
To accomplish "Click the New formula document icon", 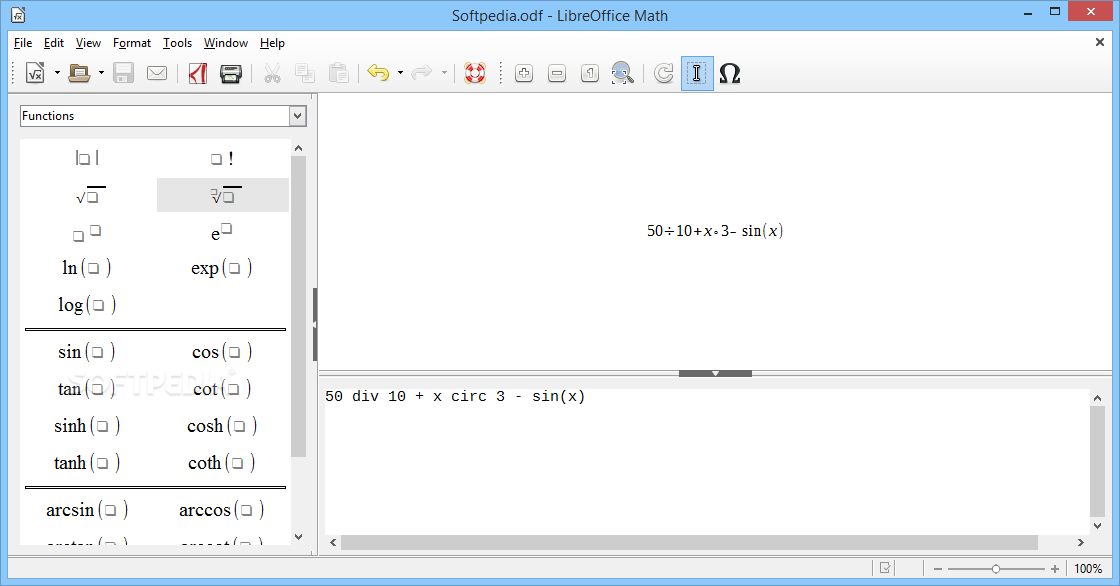I will (35, 73).
